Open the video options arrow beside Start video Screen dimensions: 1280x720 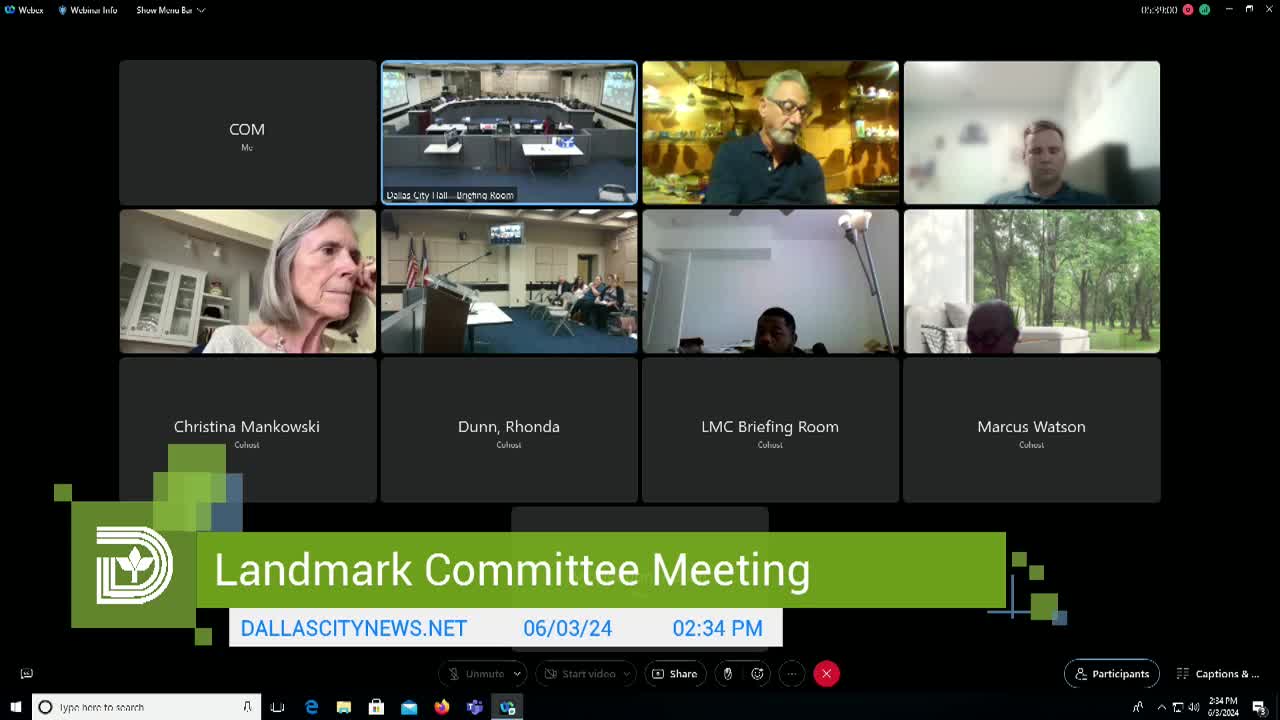coord(627,674)
